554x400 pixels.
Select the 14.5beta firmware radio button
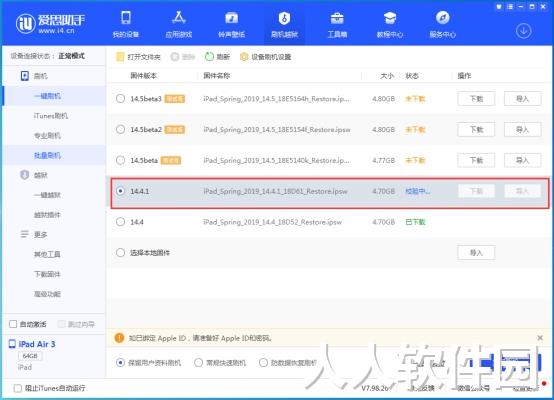[120, 160]
